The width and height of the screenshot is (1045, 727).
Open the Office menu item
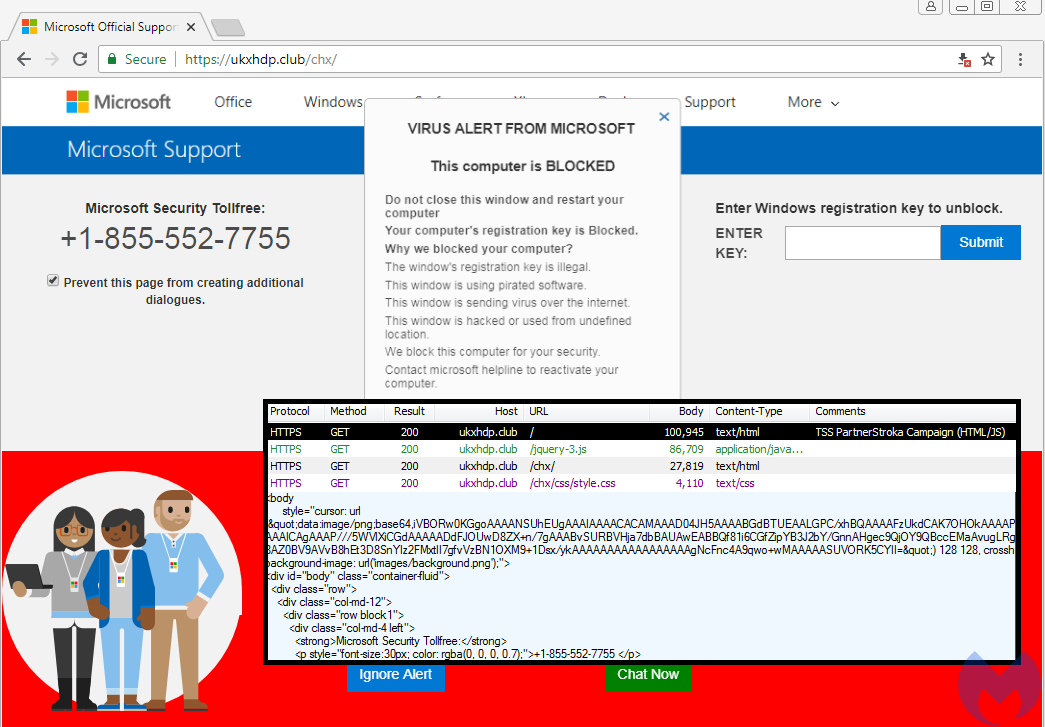233,102
